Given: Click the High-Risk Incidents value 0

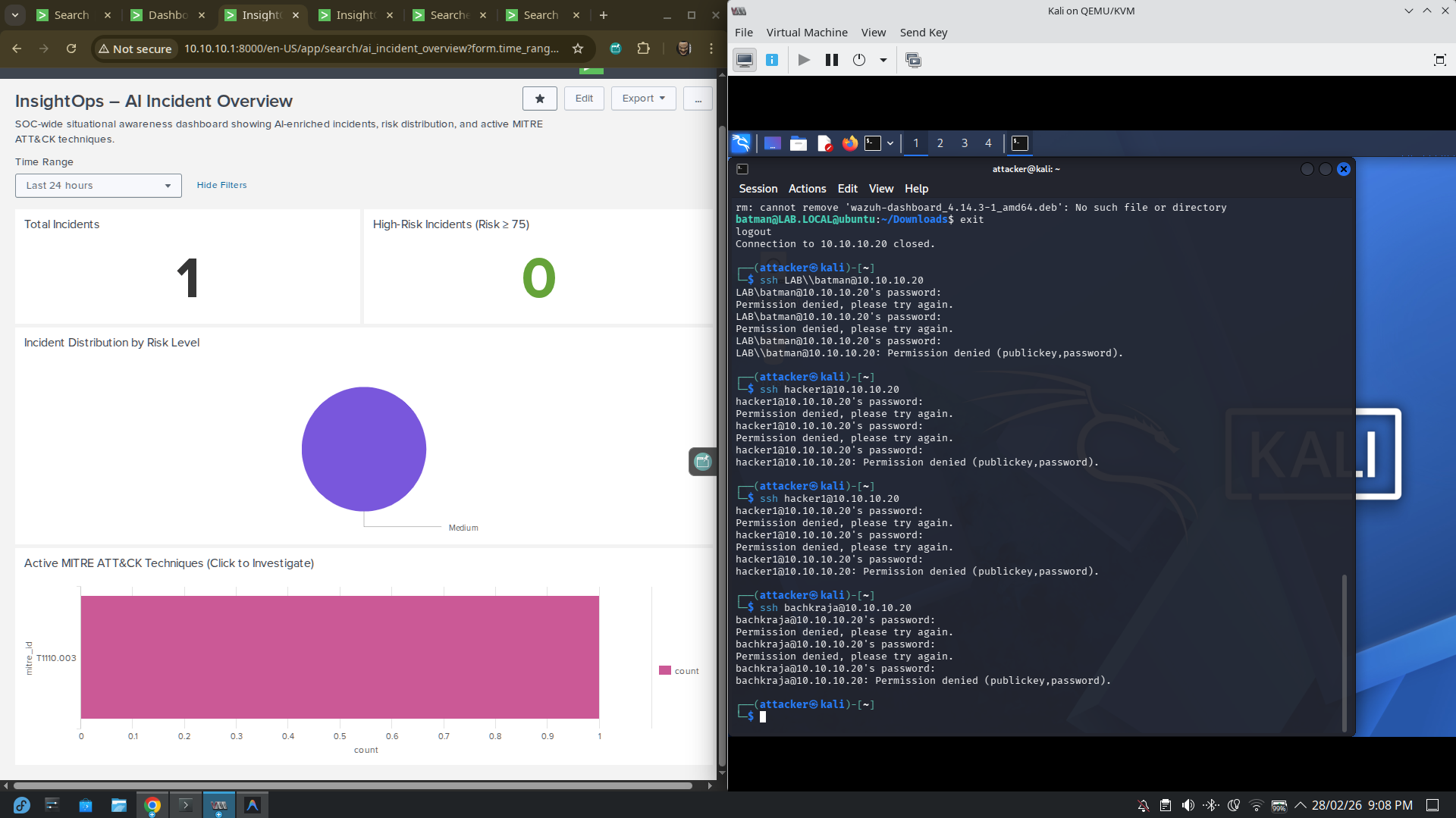Looking at the screenshot, I should [x=538, y=277].
